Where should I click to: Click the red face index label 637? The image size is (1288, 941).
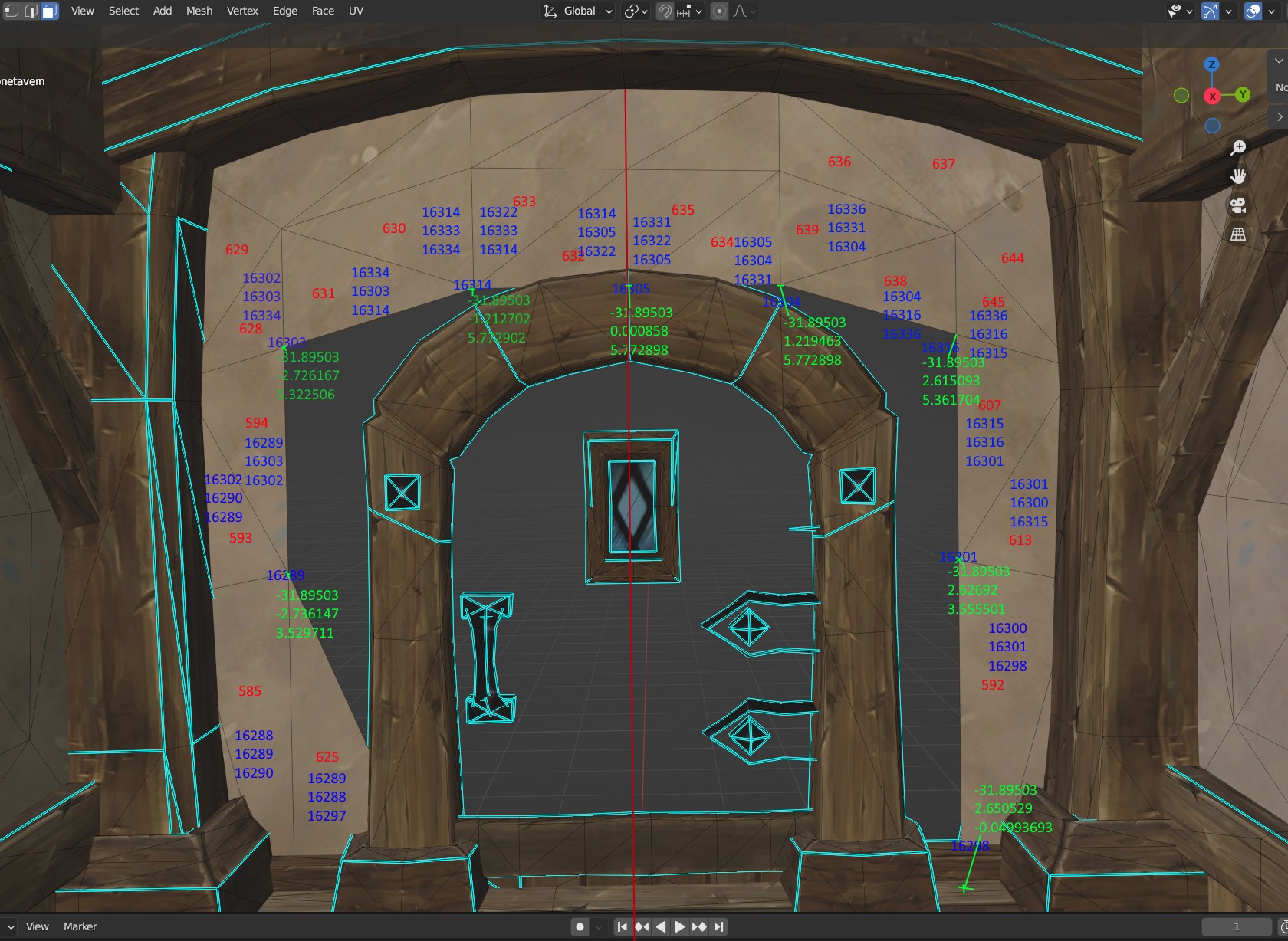pyautogui.click(x=944, y=164)
